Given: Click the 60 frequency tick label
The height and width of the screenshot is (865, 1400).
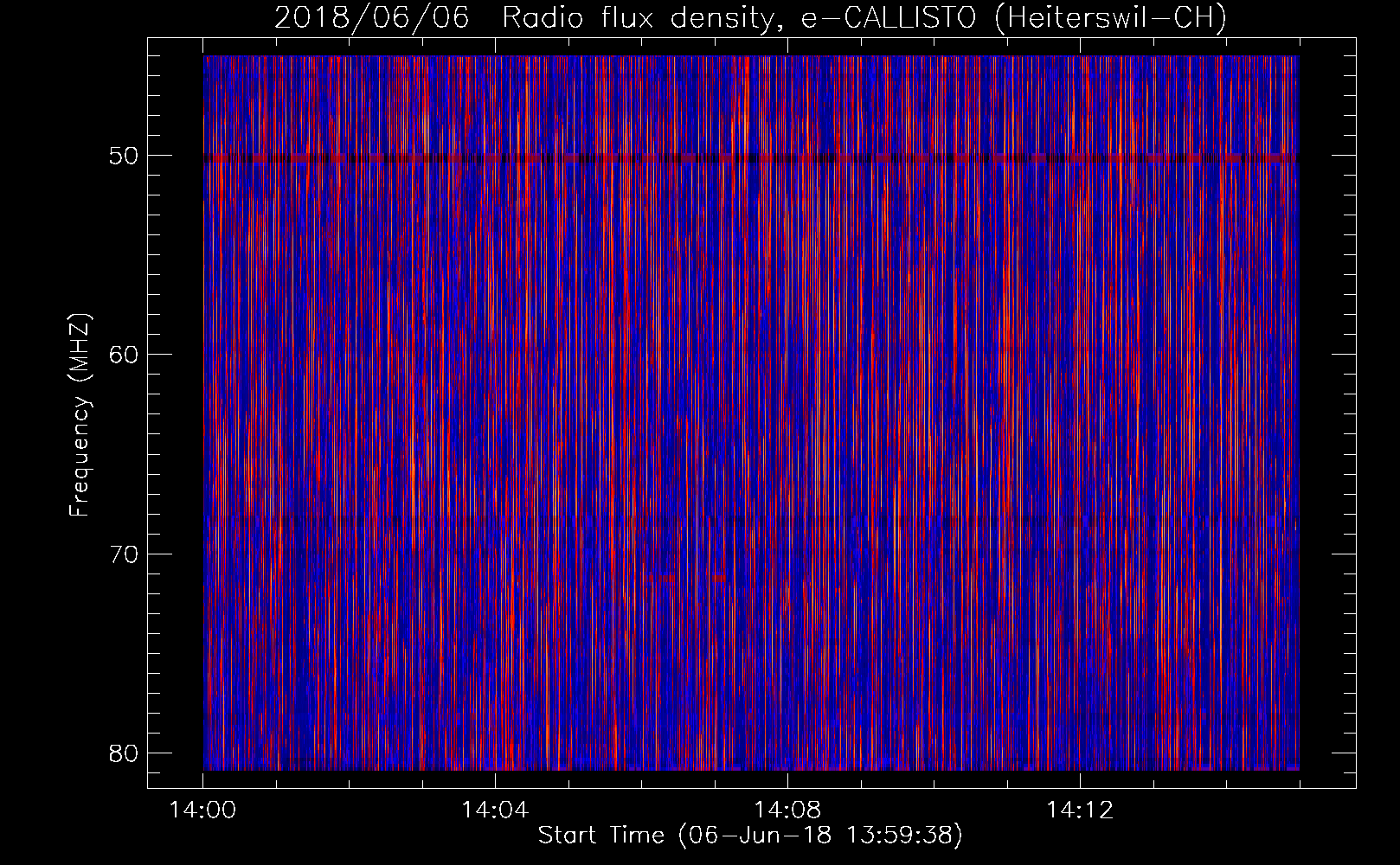Looking at the screenshot, I should pos(124,355).
